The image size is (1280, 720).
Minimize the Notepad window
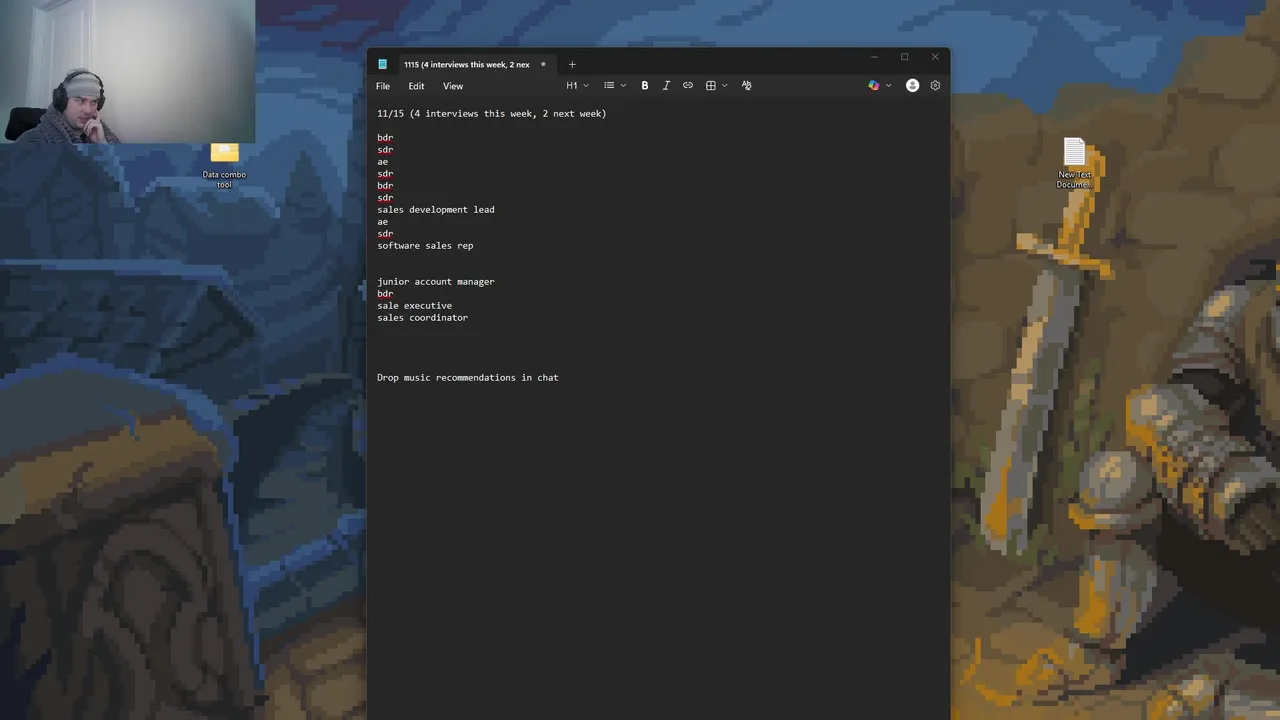tap(874, 57)
